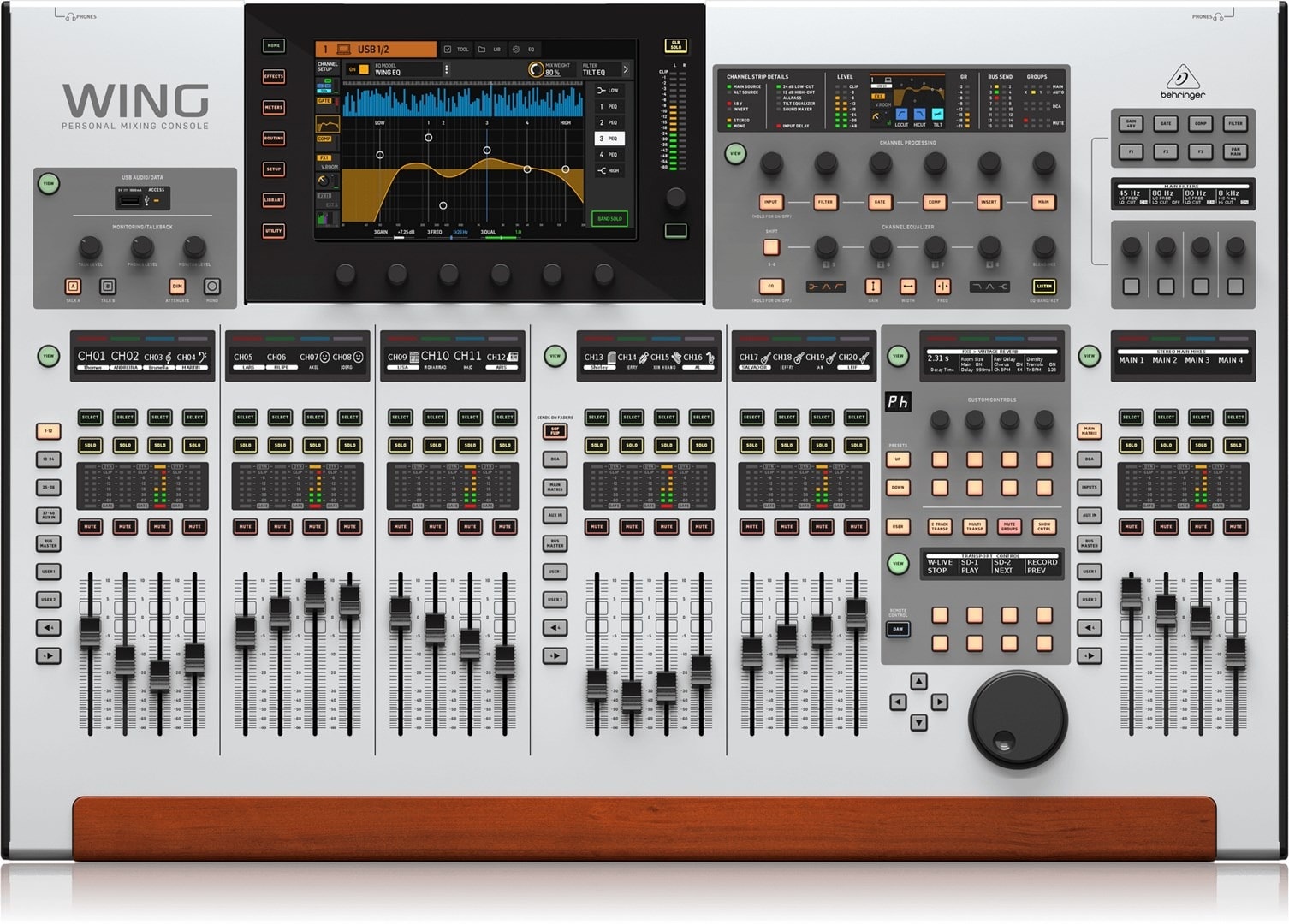Tap the EQ gear icon in the screen header

click(515, 50)
